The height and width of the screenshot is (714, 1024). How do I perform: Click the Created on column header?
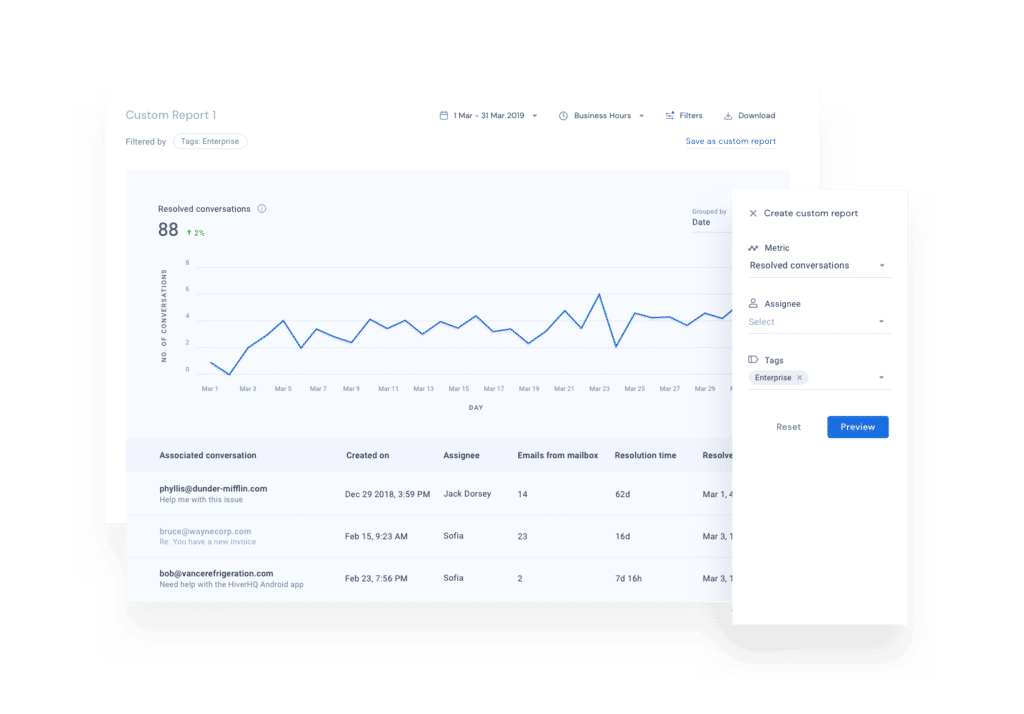coord(368,455)
